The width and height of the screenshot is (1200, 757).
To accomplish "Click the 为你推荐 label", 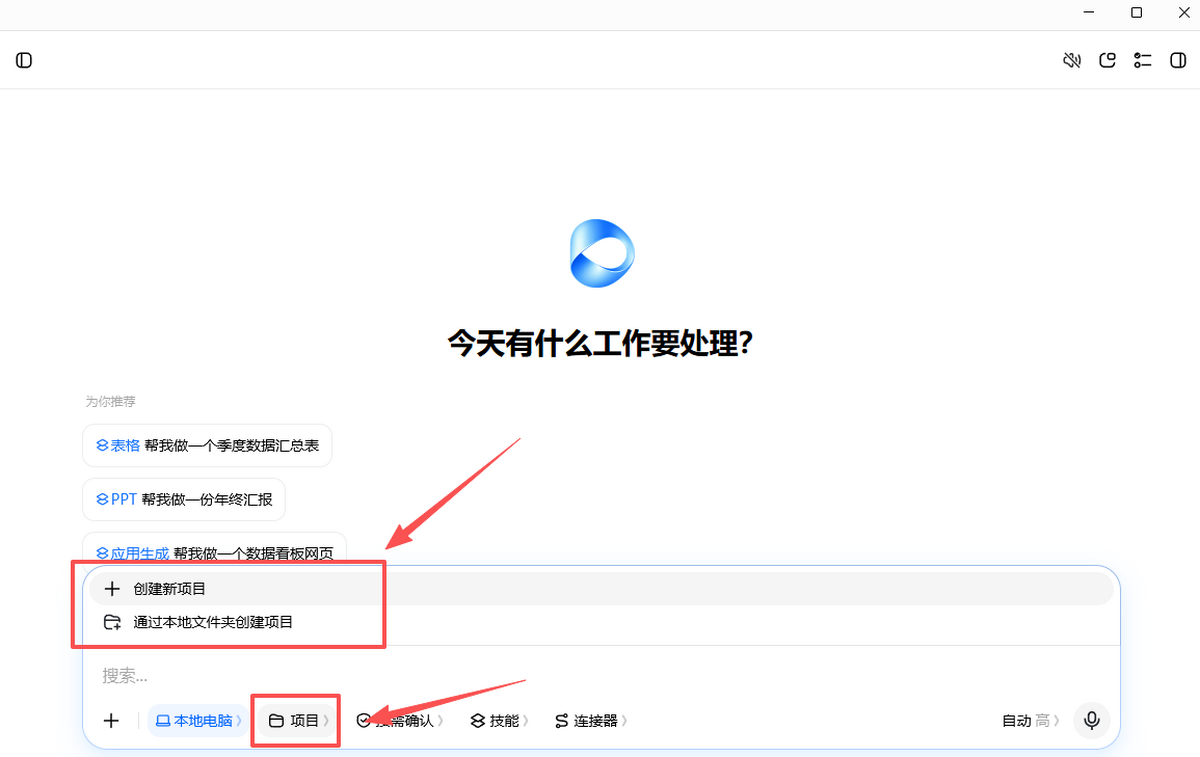I will (x=110, y=401).
